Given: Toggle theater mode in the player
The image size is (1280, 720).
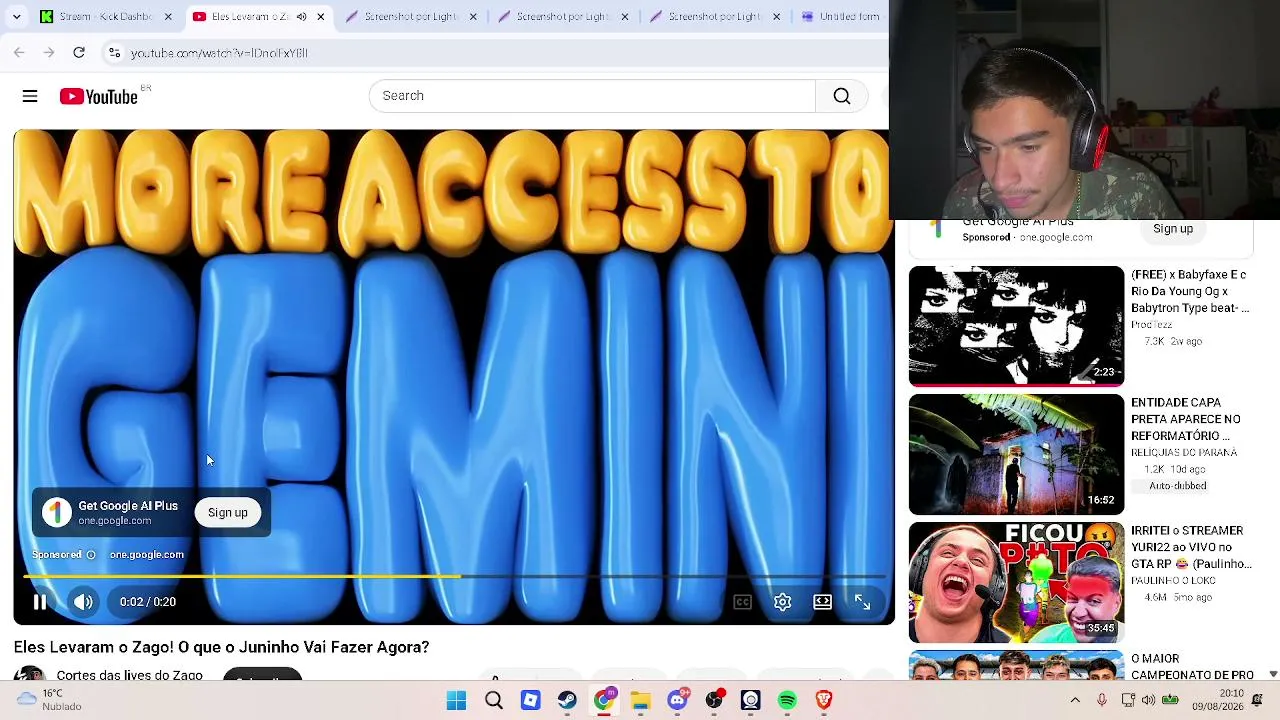Looking at the screenshot, I should pyautogui.click(x=822, y=602).
